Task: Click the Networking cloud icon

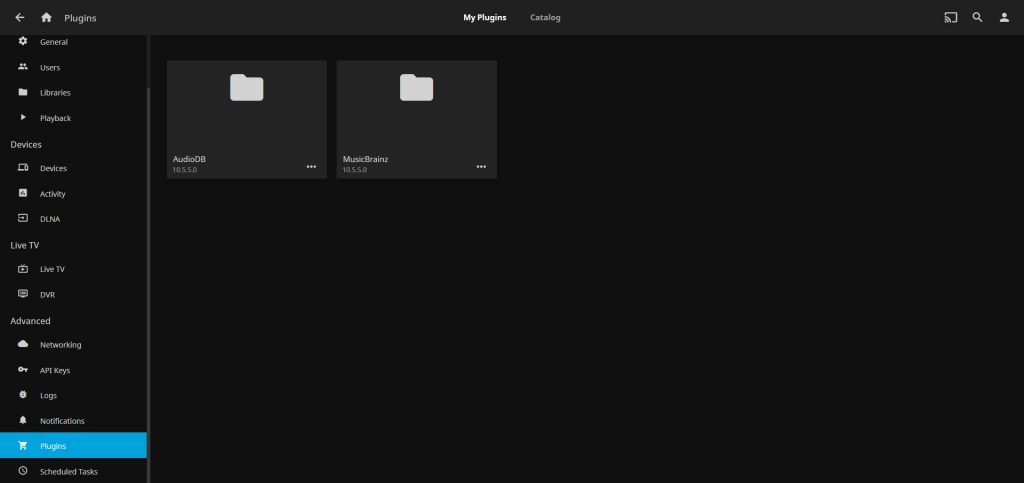Action: coord(23,344)
